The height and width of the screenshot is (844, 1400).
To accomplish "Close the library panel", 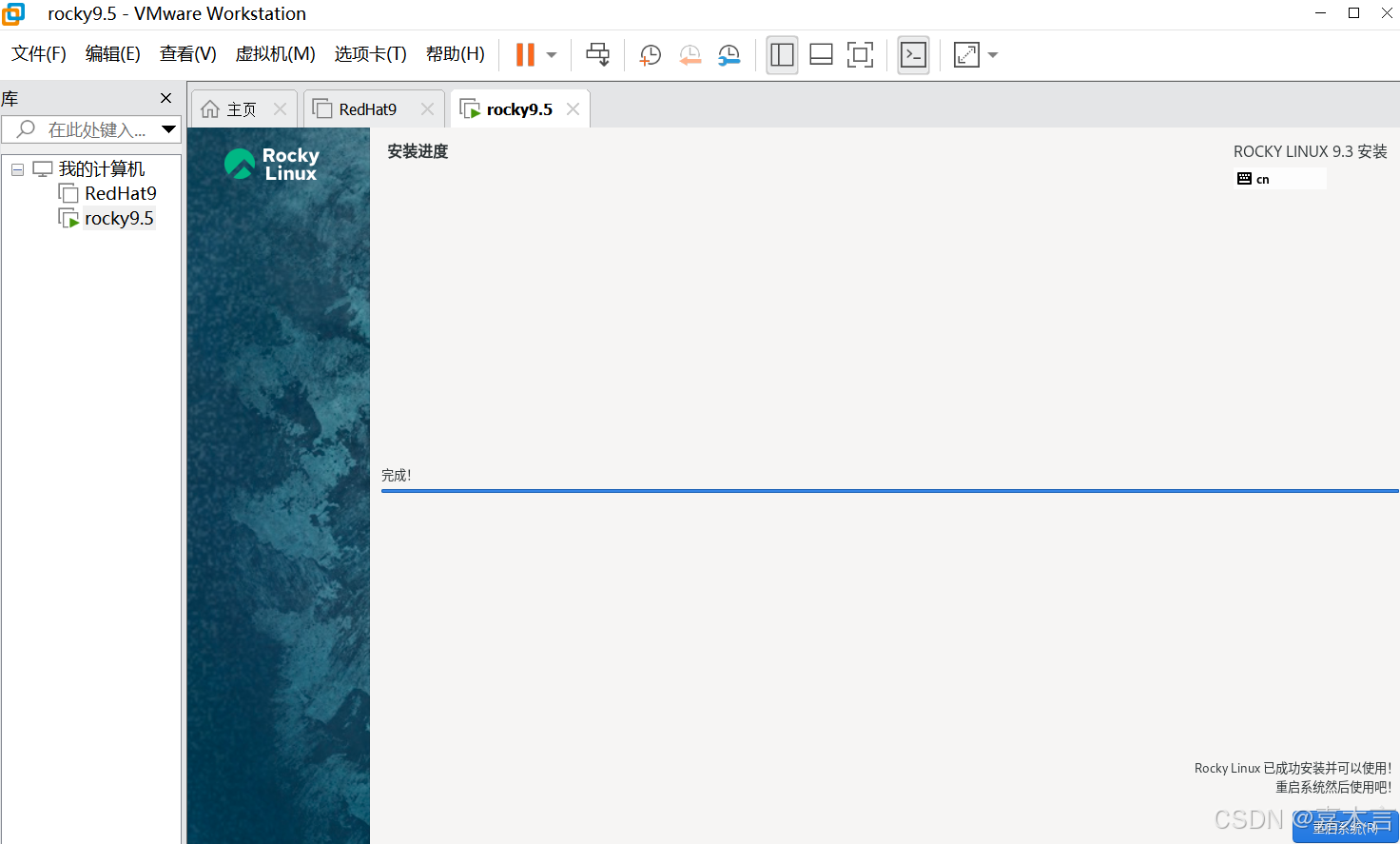I will click(x=166, y=98).
